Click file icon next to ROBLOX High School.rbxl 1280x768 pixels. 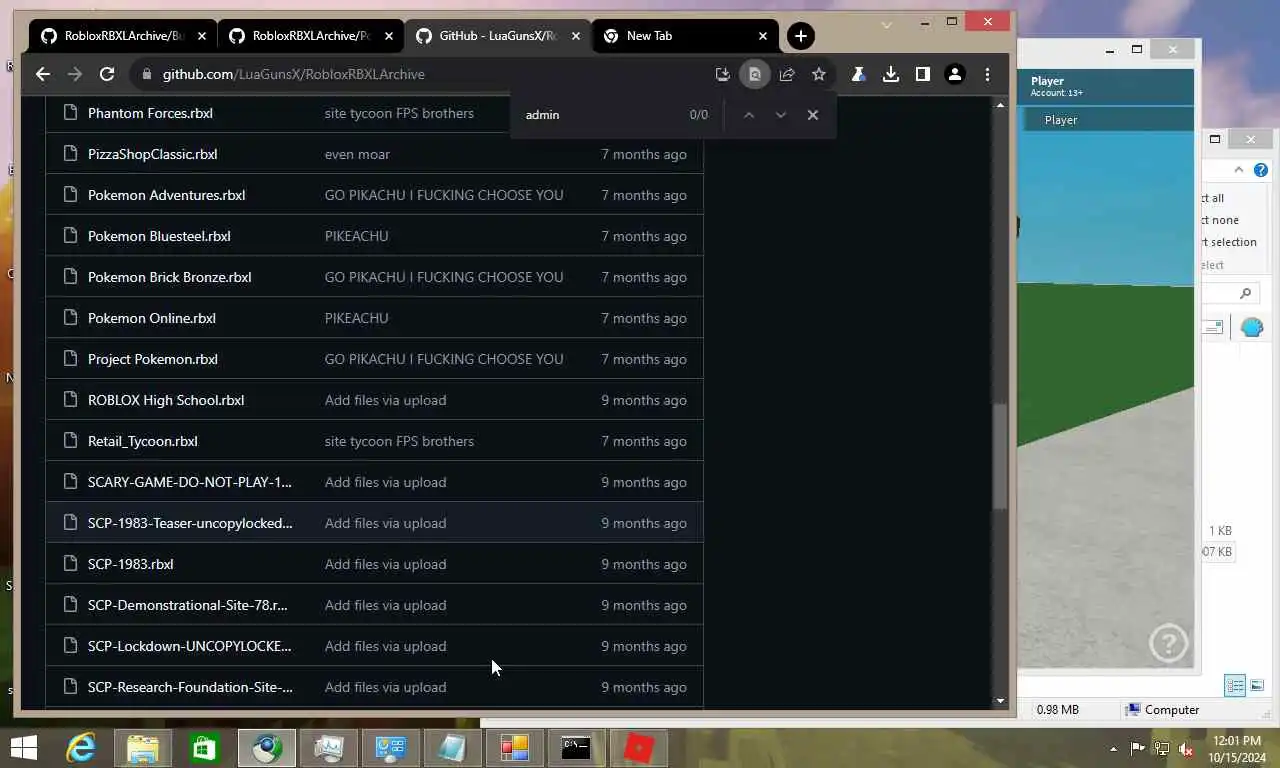point(70,400)
